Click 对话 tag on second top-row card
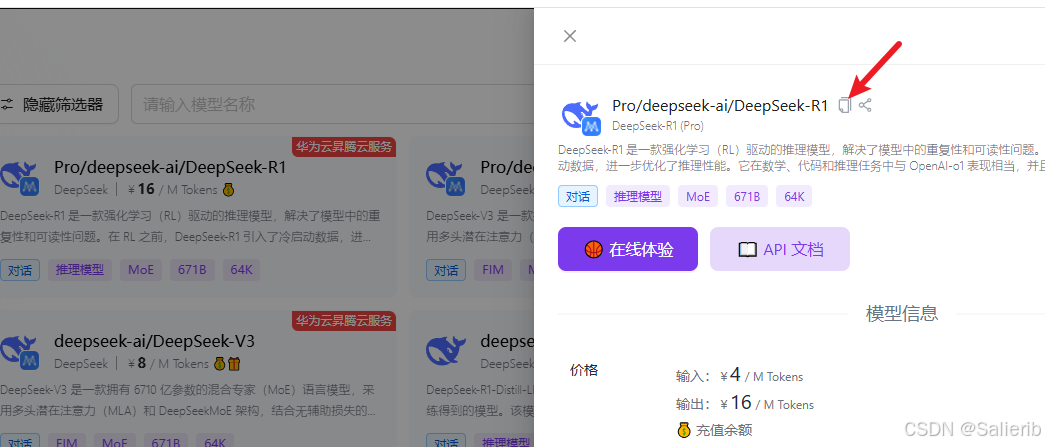This screenshot has width=1045, height=447. (446, 270)
